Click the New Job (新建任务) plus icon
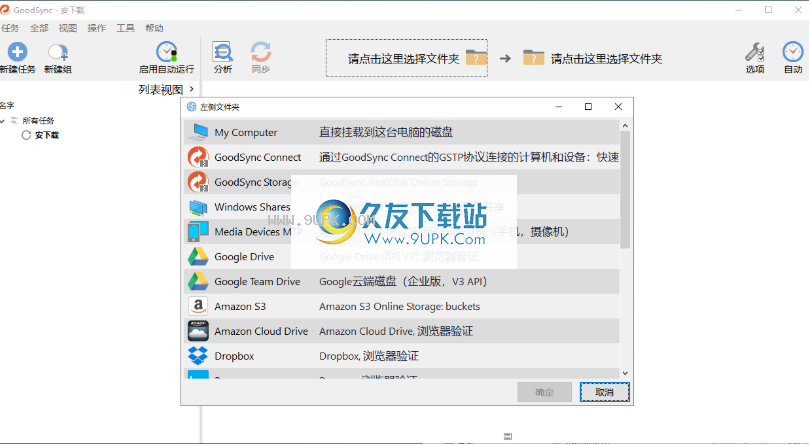This screenshot has width=809, height=445. coord(17,52)
